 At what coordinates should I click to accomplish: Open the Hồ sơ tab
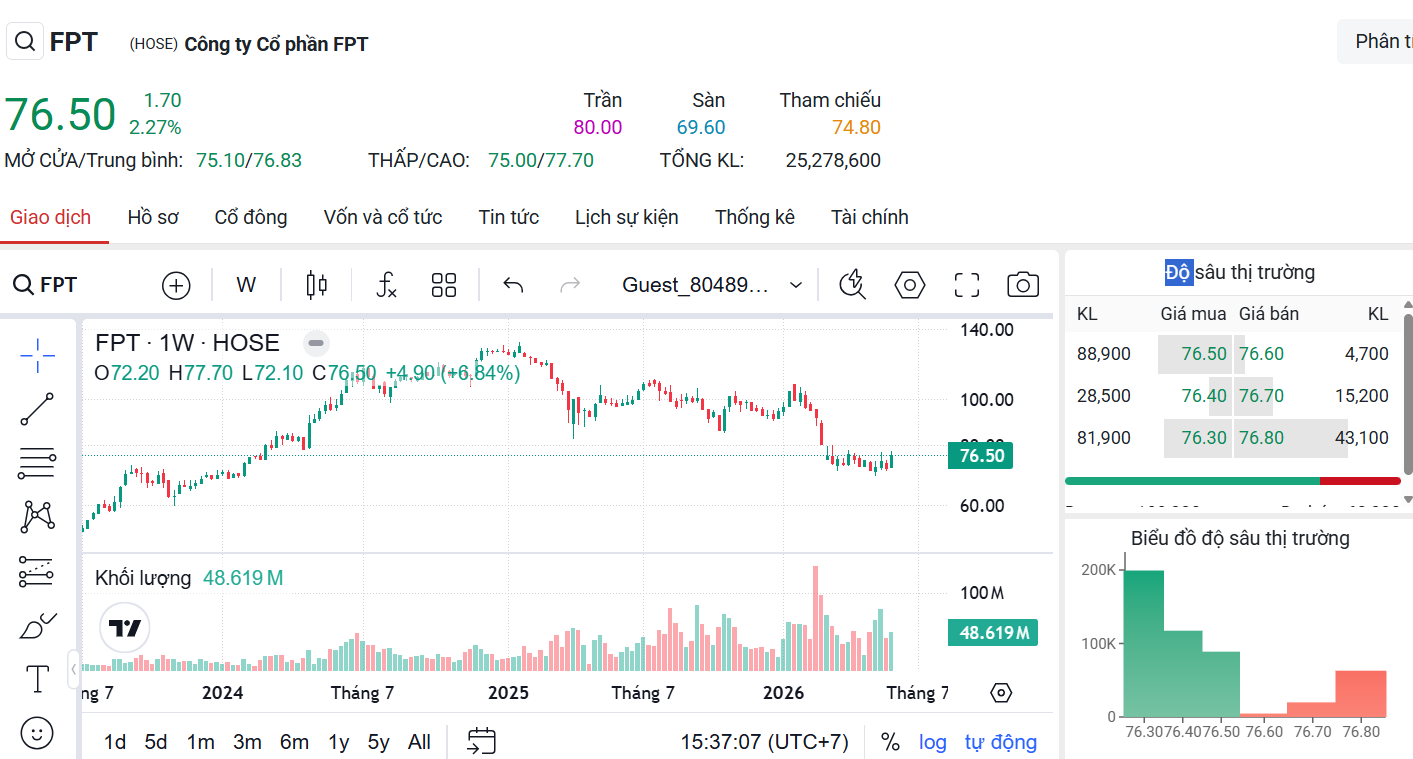pos(153,217)
